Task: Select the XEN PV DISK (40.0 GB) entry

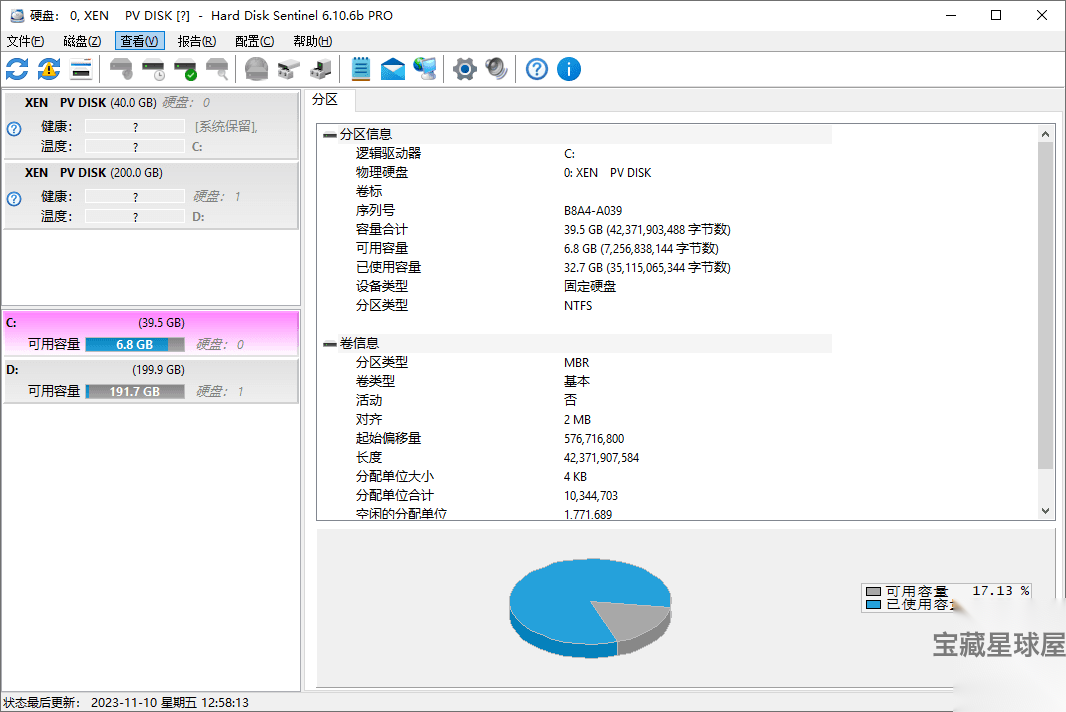Action: click(x=151, y=126)
